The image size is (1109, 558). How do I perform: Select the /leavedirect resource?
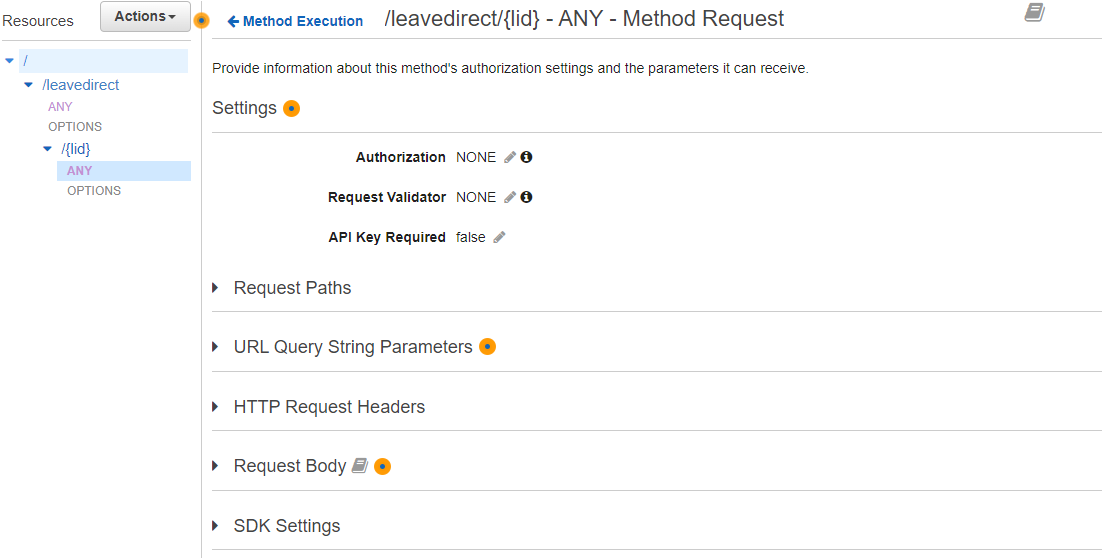click(x=81, y=85)
